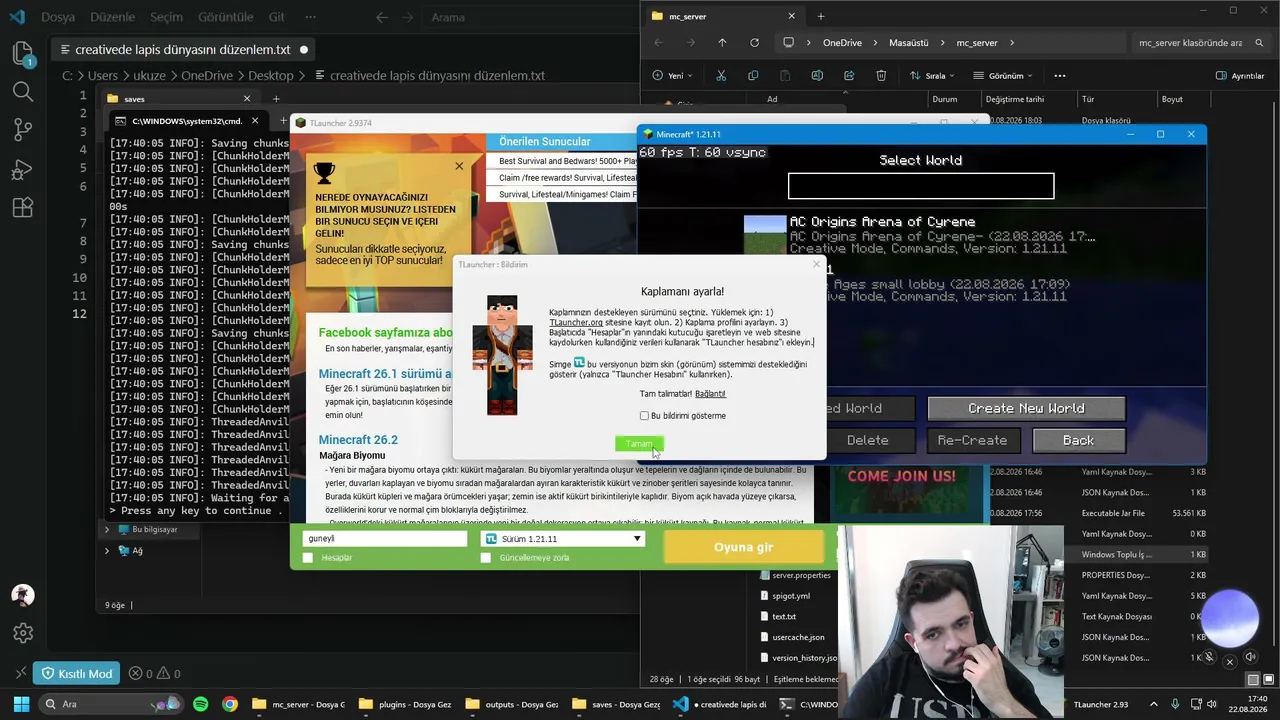Show hidden system tray icons
1280x720 pixels.
pos(1154,704)
